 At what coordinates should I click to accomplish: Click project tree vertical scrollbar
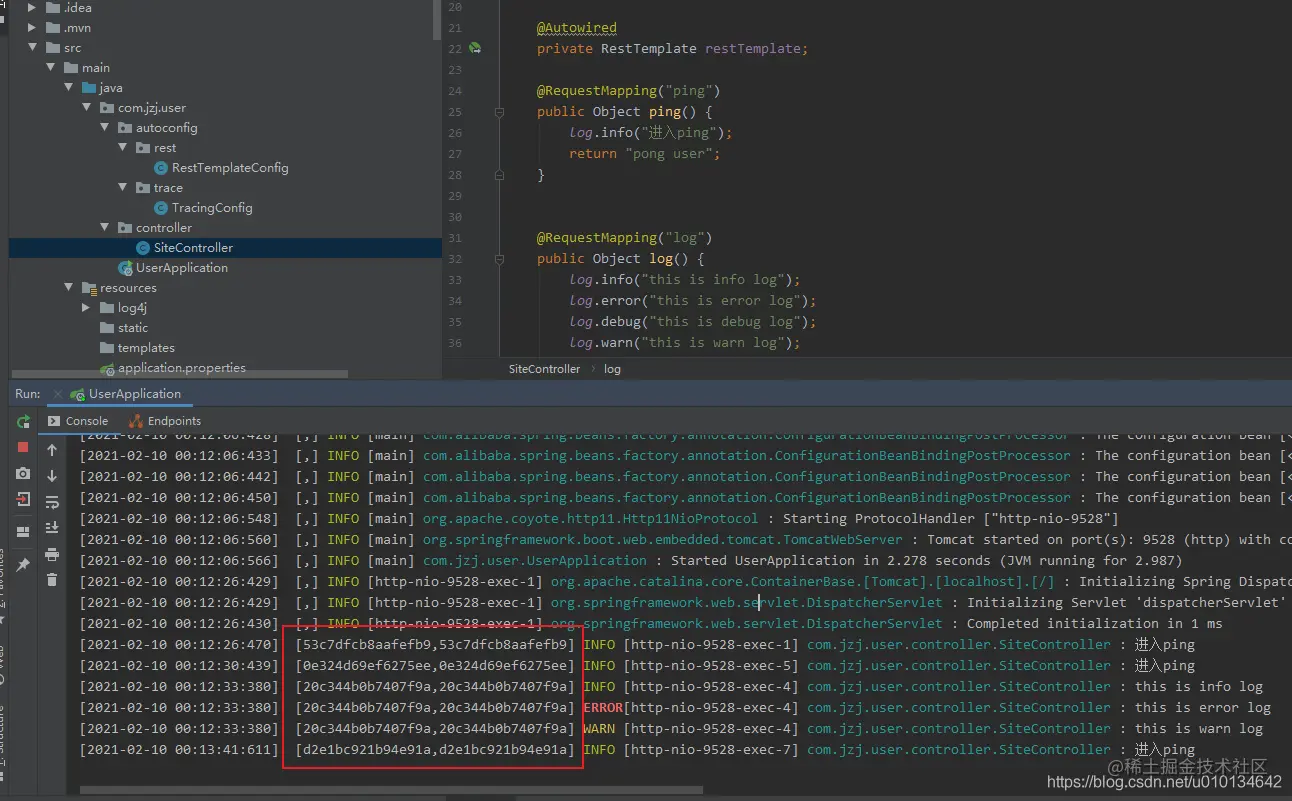tap(437, 20)
